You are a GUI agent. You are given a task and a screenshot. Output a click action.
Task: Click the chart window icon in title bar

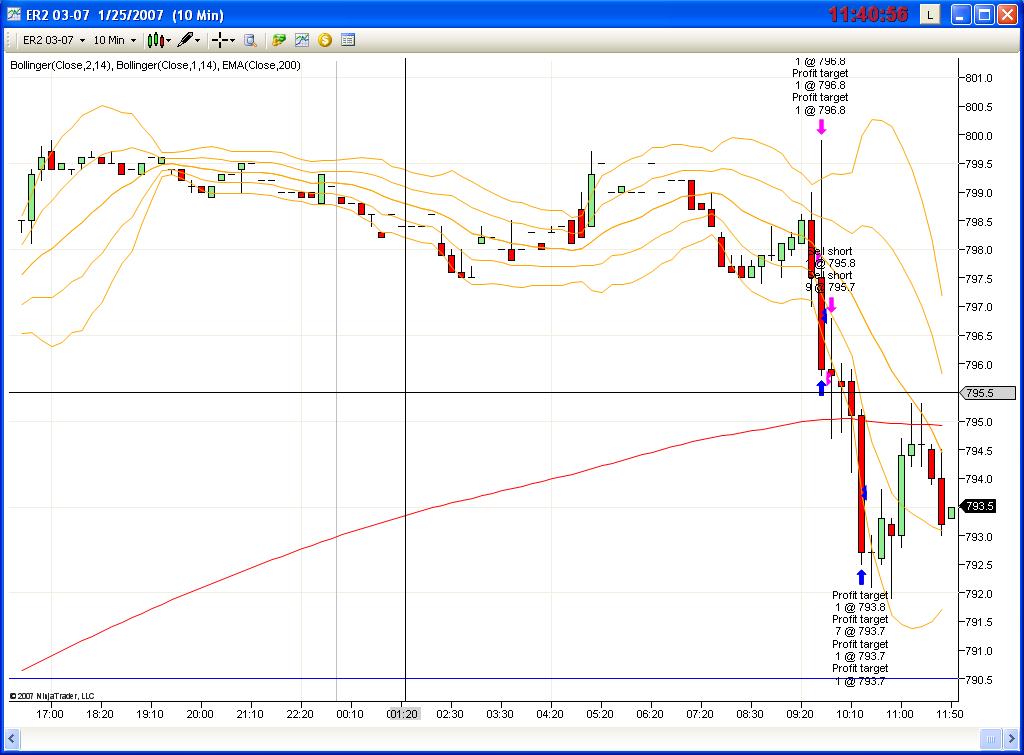click(14, 14)
